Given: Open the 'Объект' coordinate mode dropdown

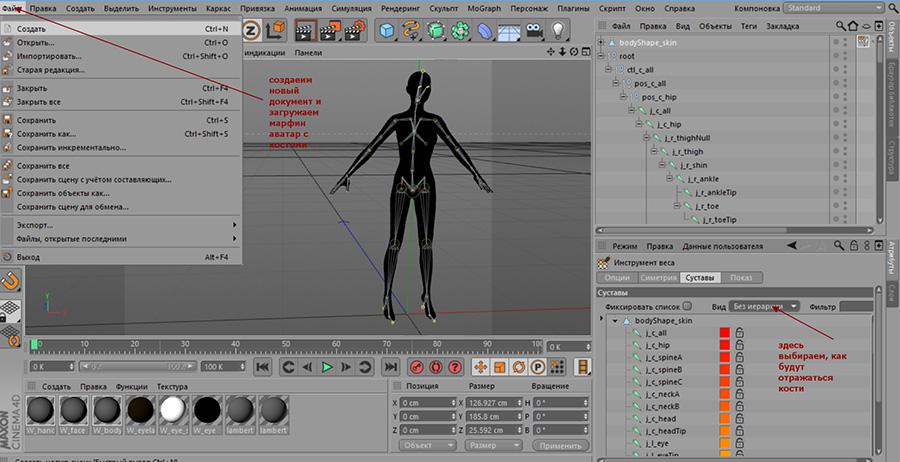Looking at the screenshot, I should pos(427,445).
